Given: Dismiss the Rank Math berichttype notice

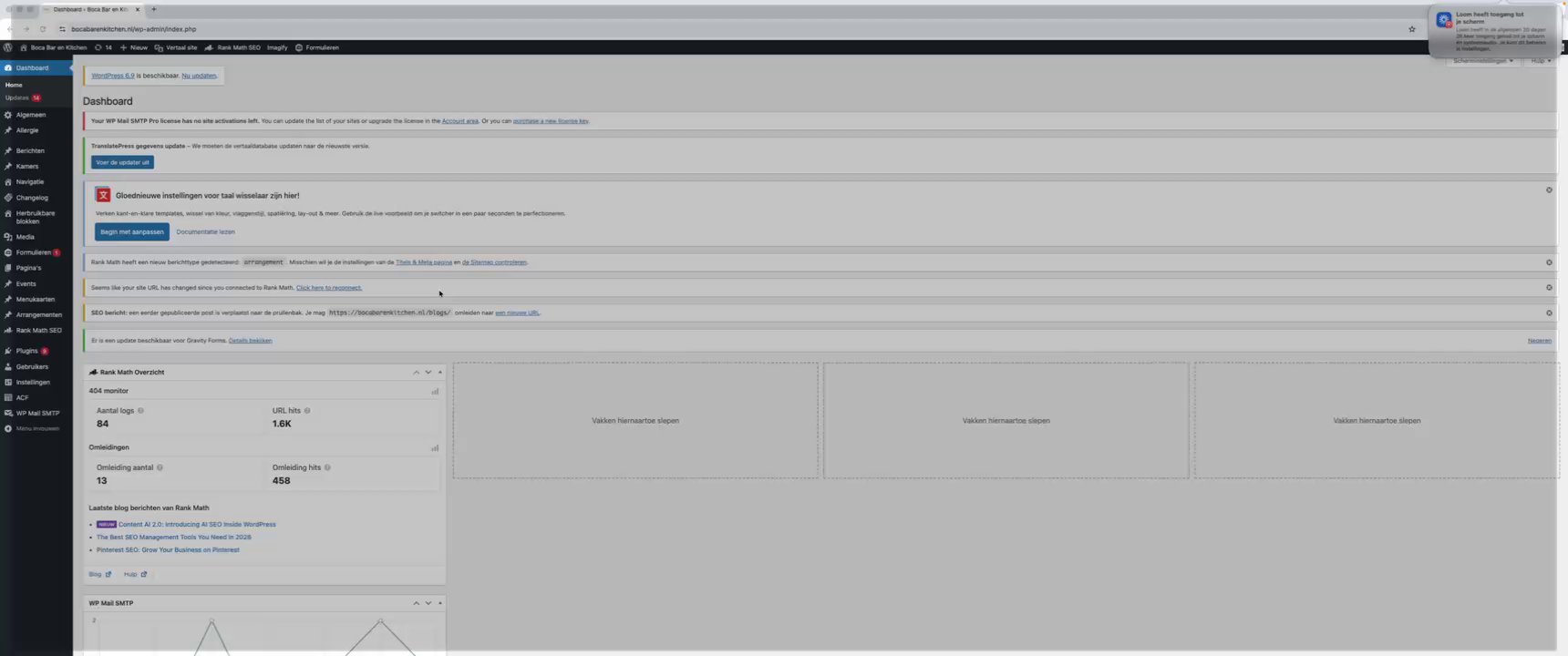Looking at the screenshot, I should (x=1549, y=262).
